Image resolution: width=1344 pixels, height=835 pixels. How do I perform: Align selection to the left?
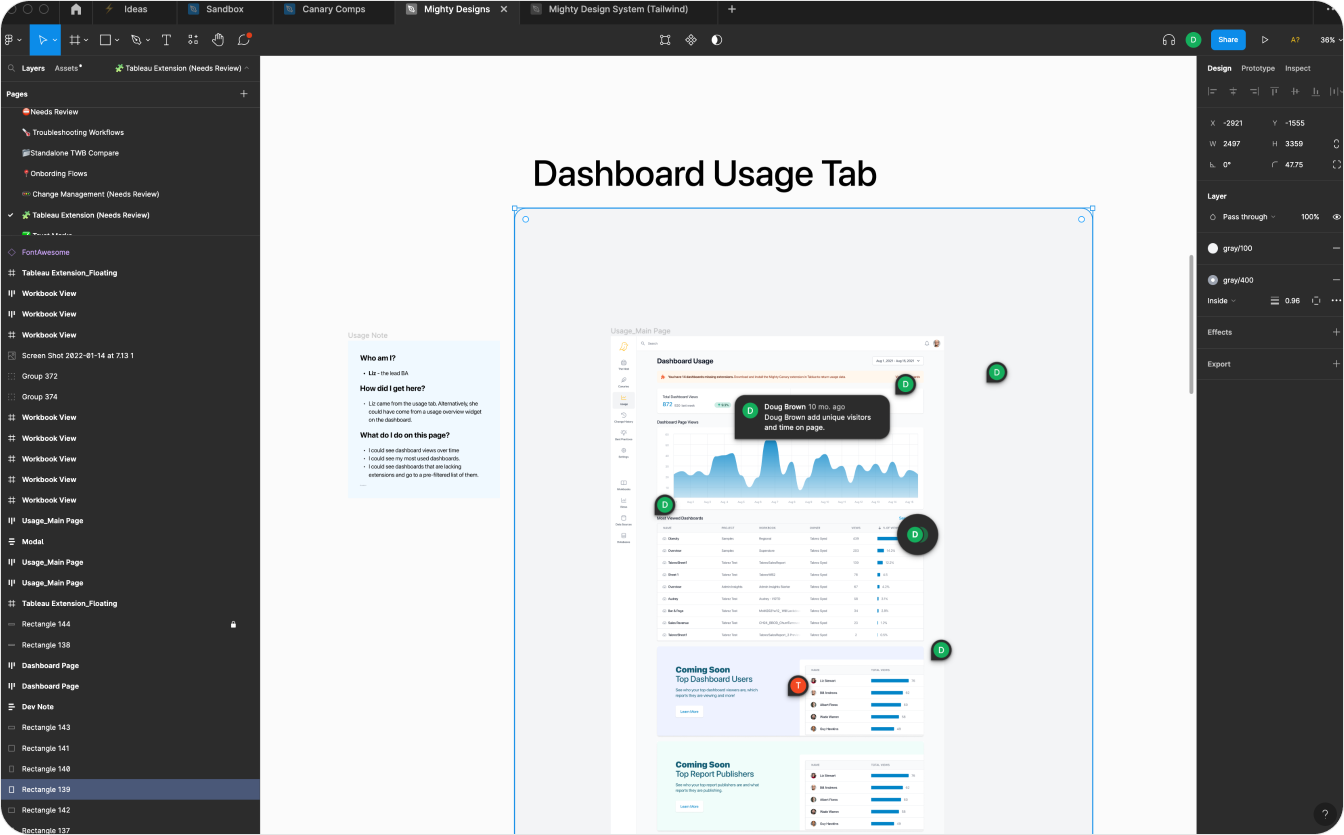click(1212, 91)
